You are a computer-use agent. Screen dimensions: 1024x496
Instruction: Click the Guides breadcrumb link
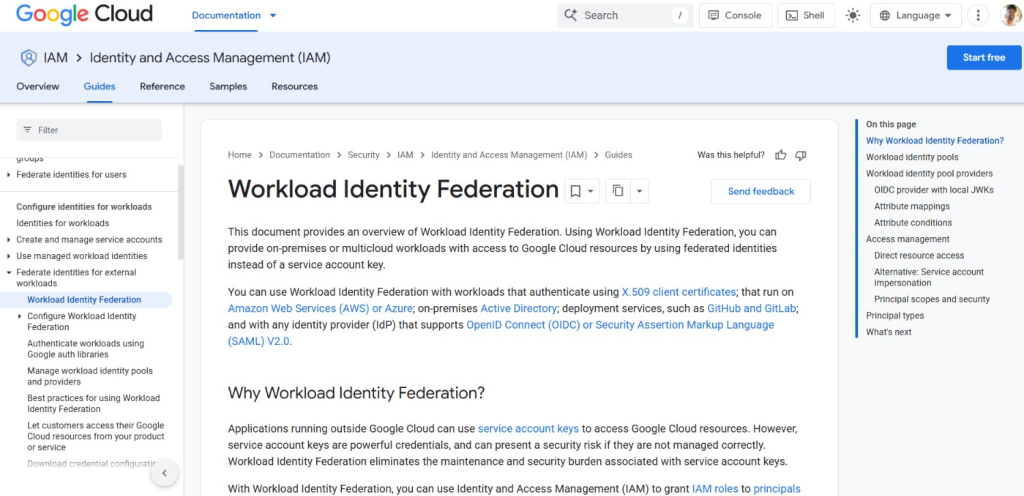pyautogui.click(x=618, y=155)
